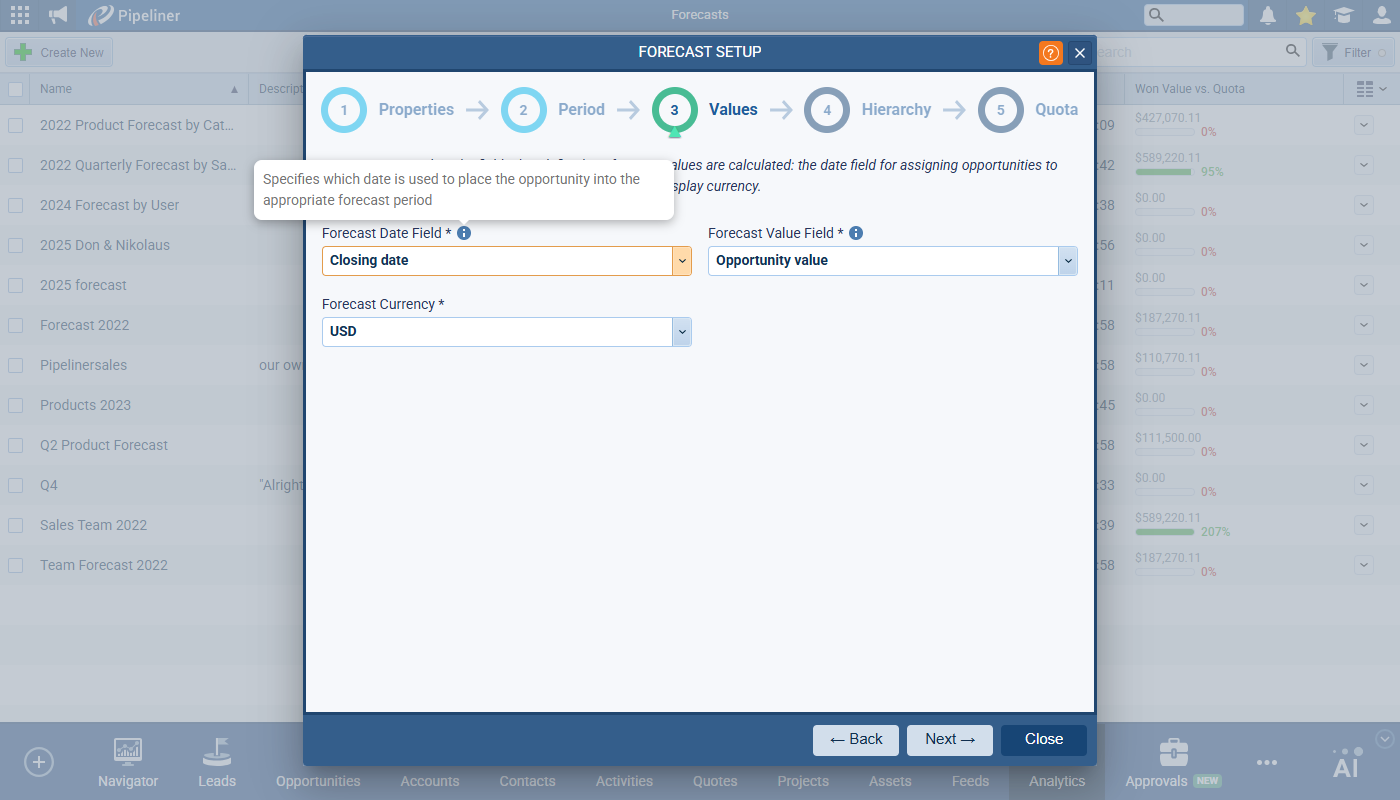Expand the Forecast Date Field dropdown
The height and width of the screenshot is (800, 1400).
click(681, 261)
